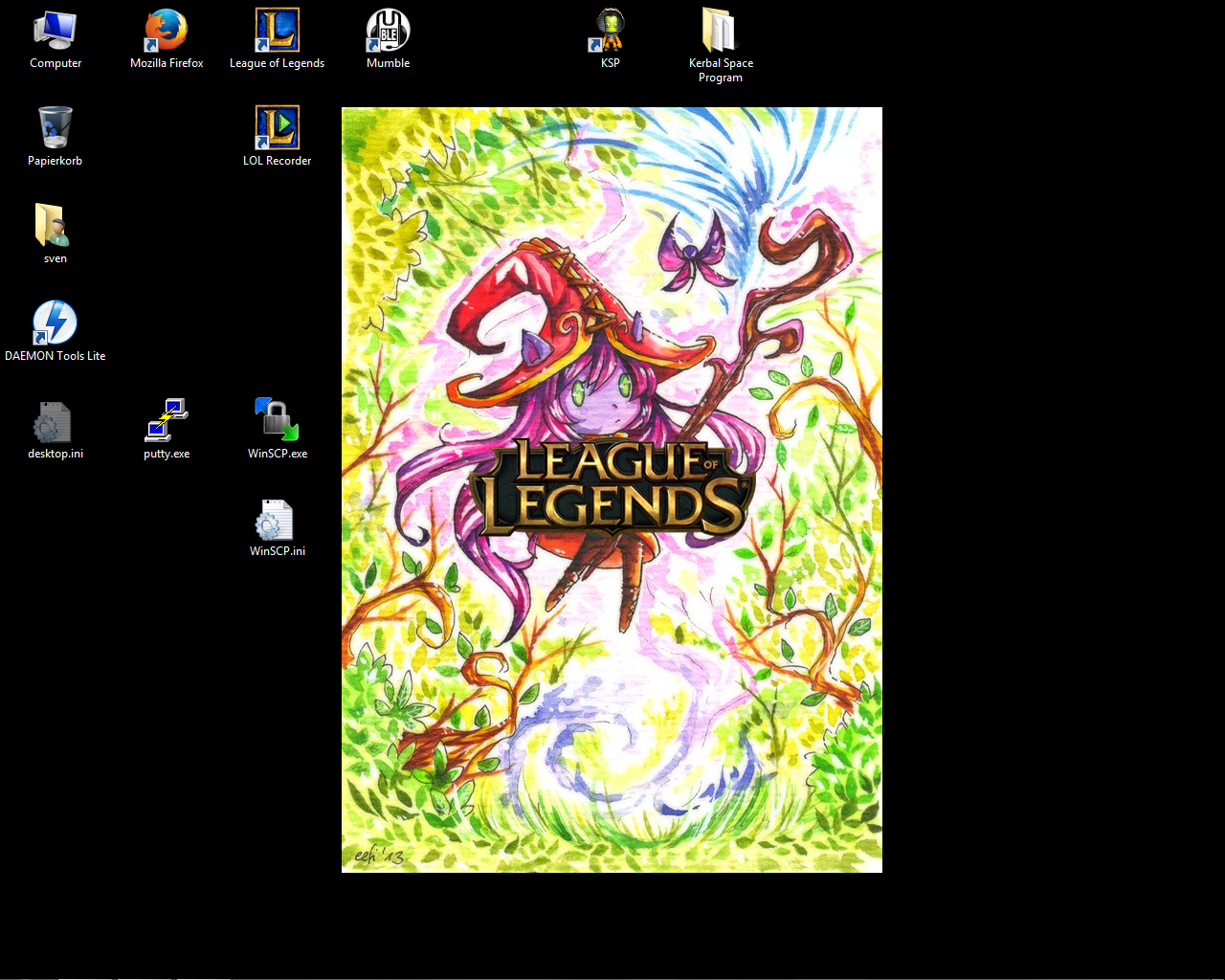Open the sven user folder
The height and width of the screenshot is (980, 1225).
tap(55, 227)
